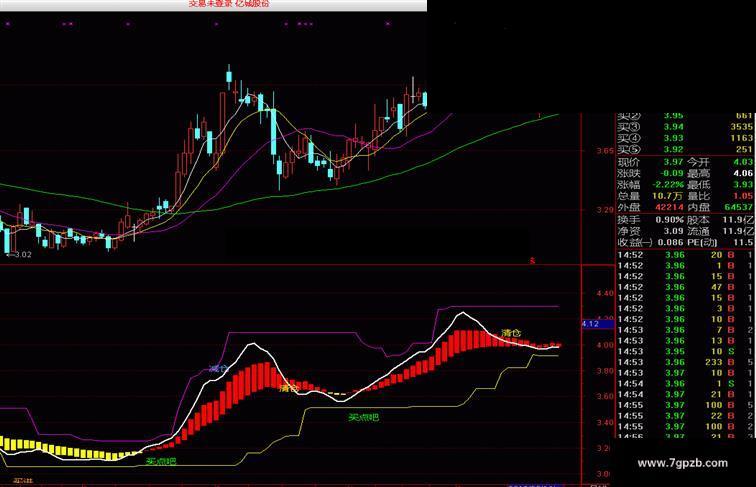756x487 pixels.
Task: Click the 3.65 price axis label
Action: point(605,150)
